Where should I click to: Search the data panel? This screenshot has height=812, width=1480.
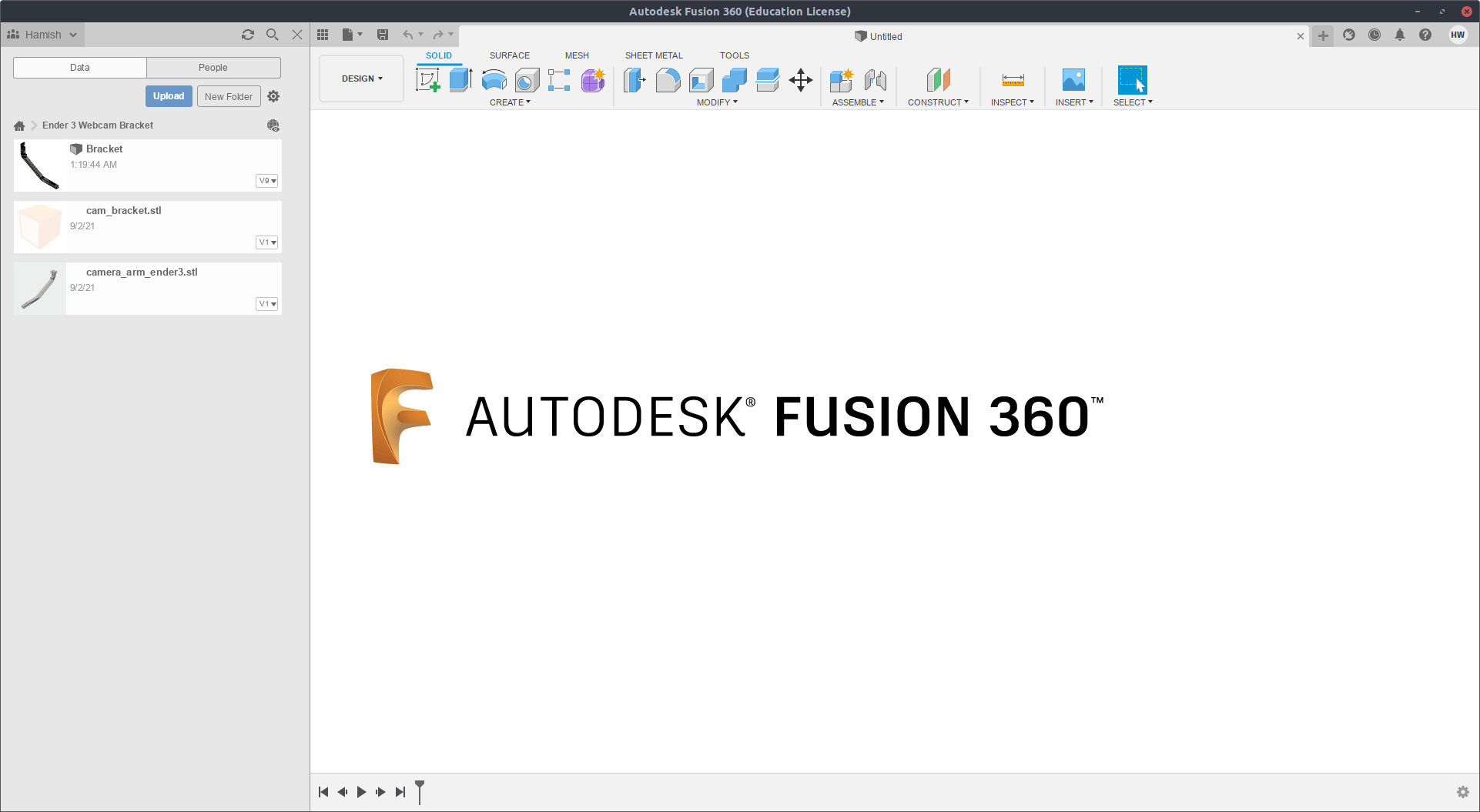[273, 35]
